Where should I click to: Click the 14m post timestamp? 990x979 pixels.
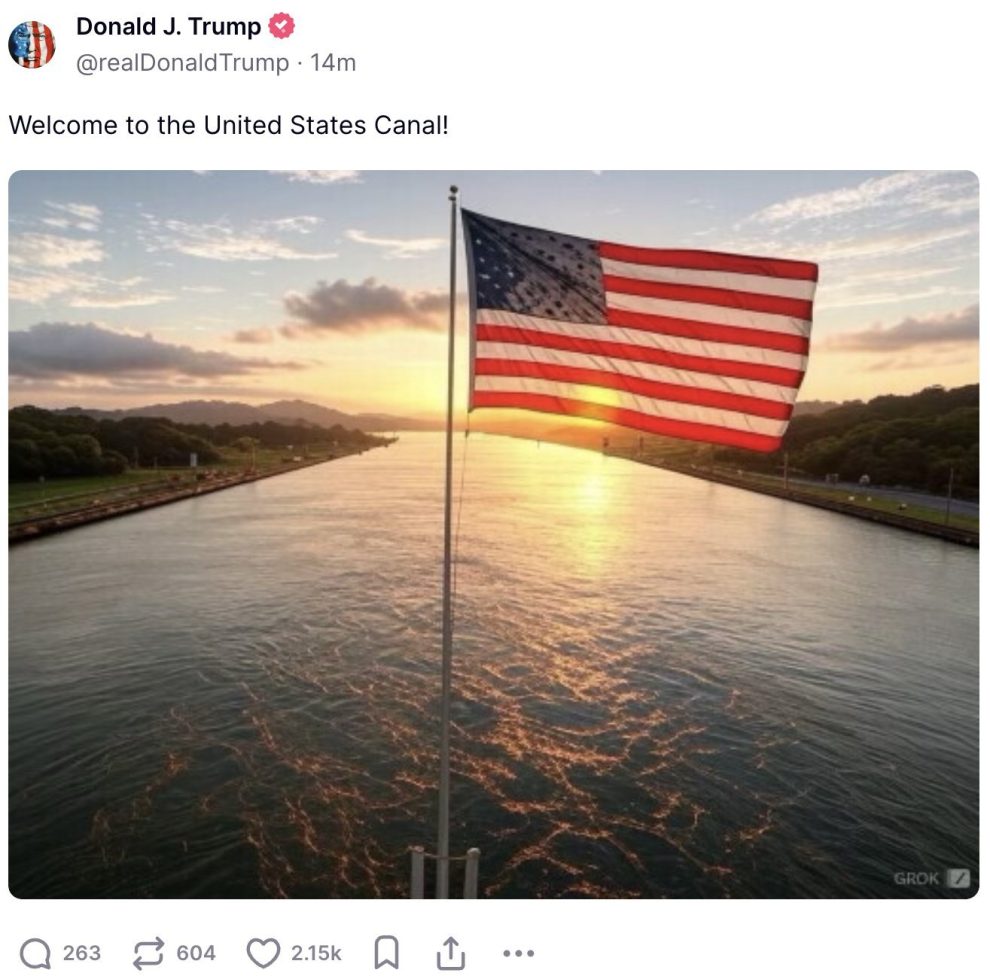point(333,62)
